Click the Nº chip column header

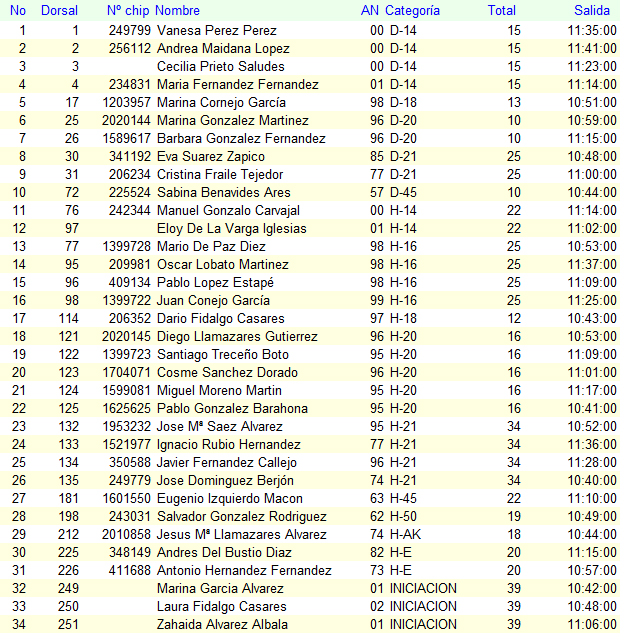pos(127,11)
